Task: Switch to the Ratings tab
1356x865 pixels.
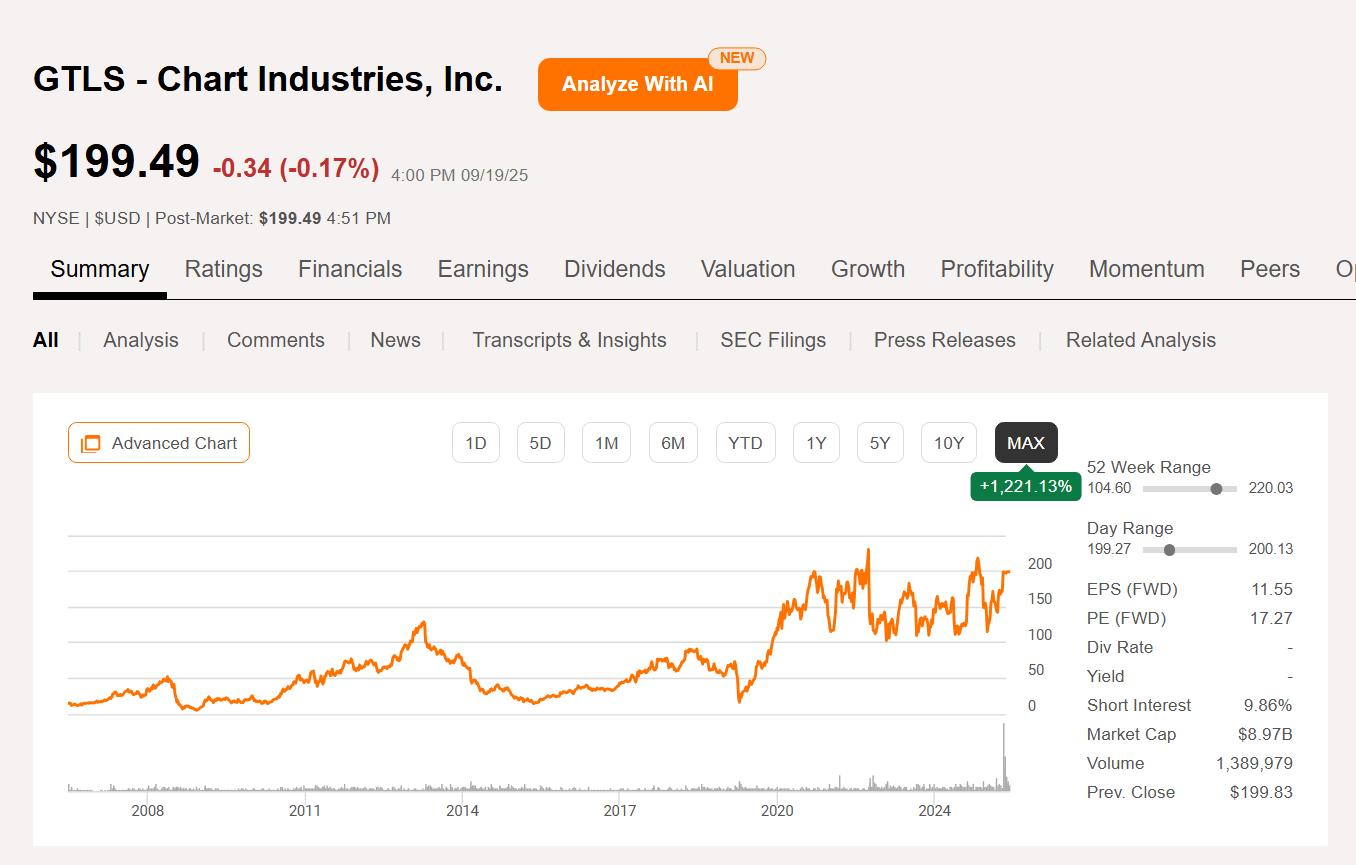Action: (x=223, y=269)
